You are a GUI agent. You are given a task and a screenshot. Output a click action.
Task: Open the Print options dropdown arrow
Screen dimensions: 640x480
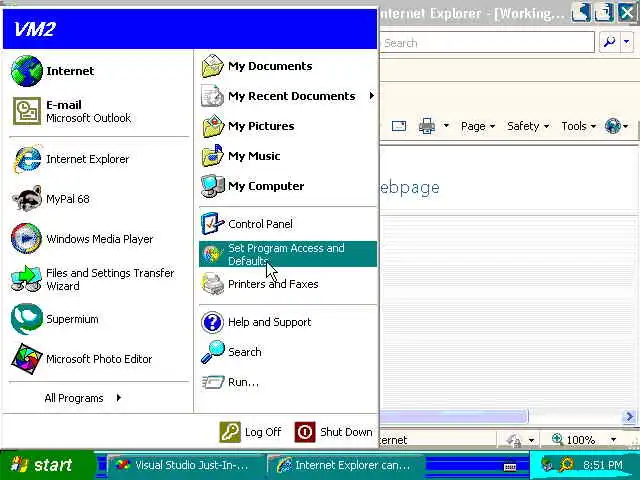(447, 126)
